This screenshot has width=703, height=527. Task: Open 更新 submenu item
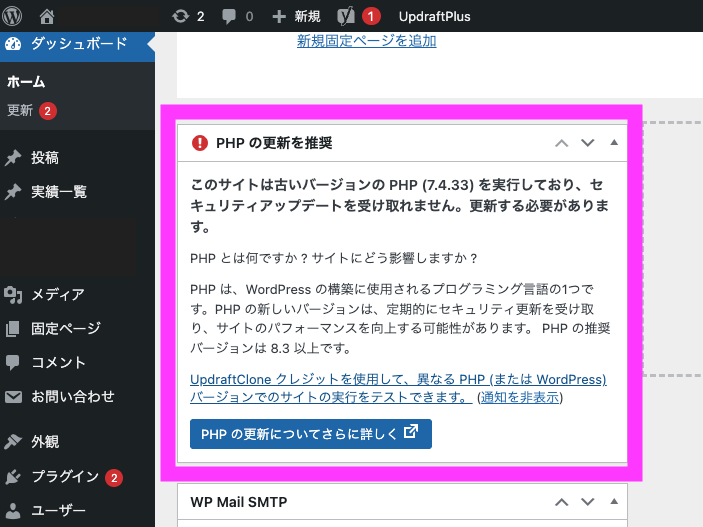[20, 110]
